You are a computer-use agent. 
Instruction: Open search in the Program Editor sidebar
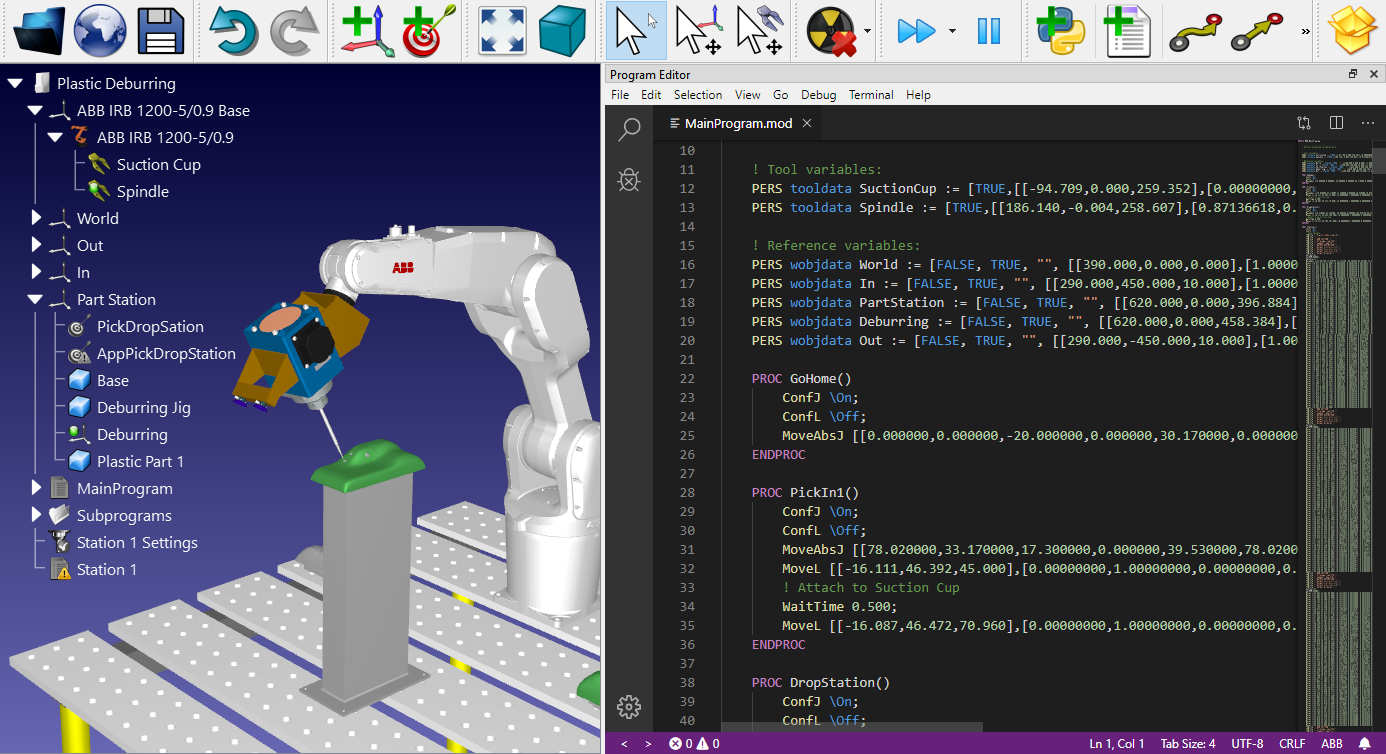[x=629, y=130]
